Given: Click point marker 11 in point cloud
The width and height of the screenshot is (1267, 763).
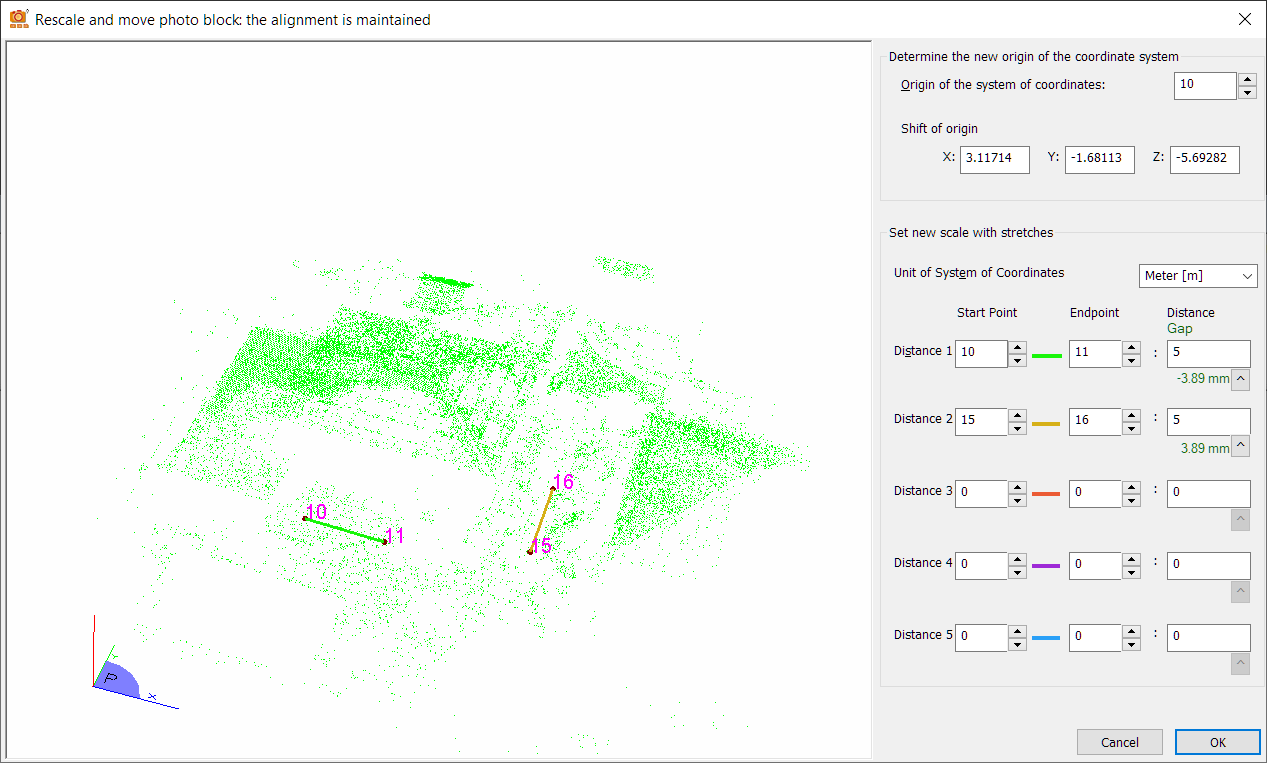Looking at the screenshot, I should pos(384,542).
